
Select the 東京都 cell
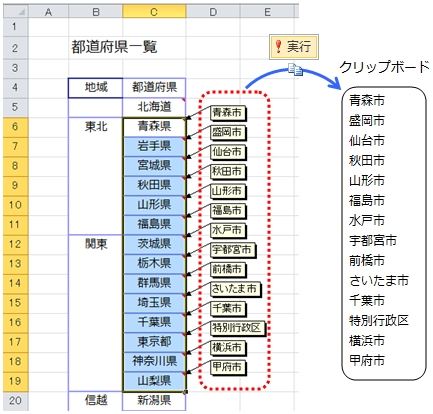click(x=154, y=342)
